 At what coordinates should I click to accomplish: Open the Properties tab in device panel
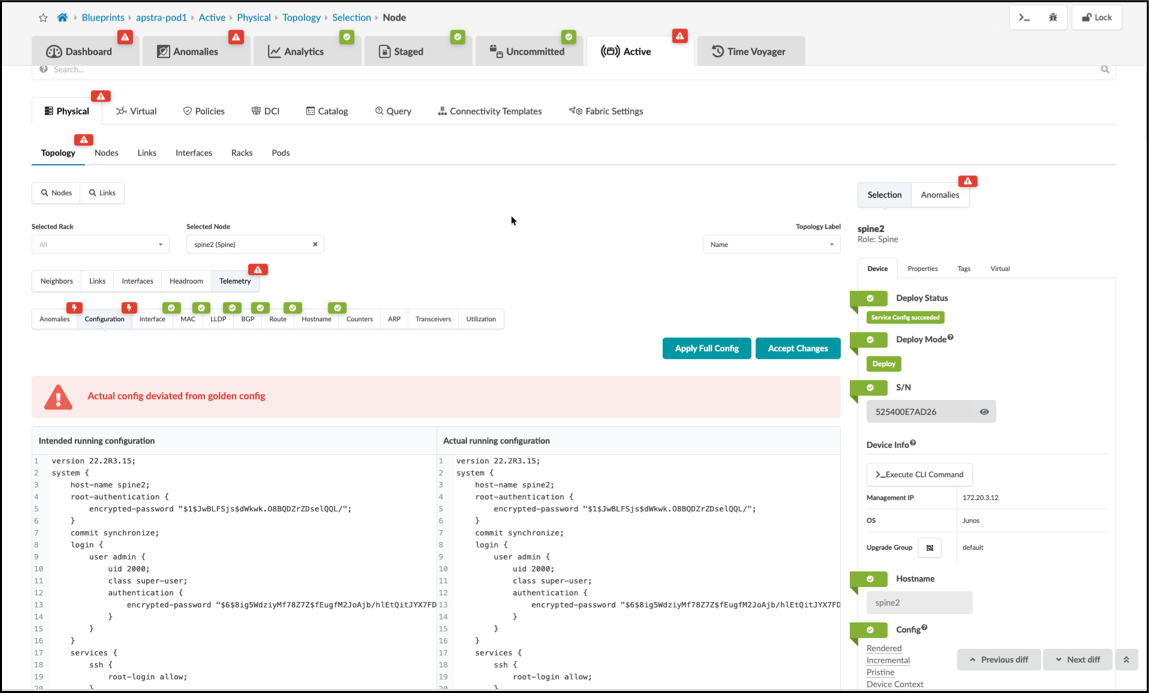923,269
